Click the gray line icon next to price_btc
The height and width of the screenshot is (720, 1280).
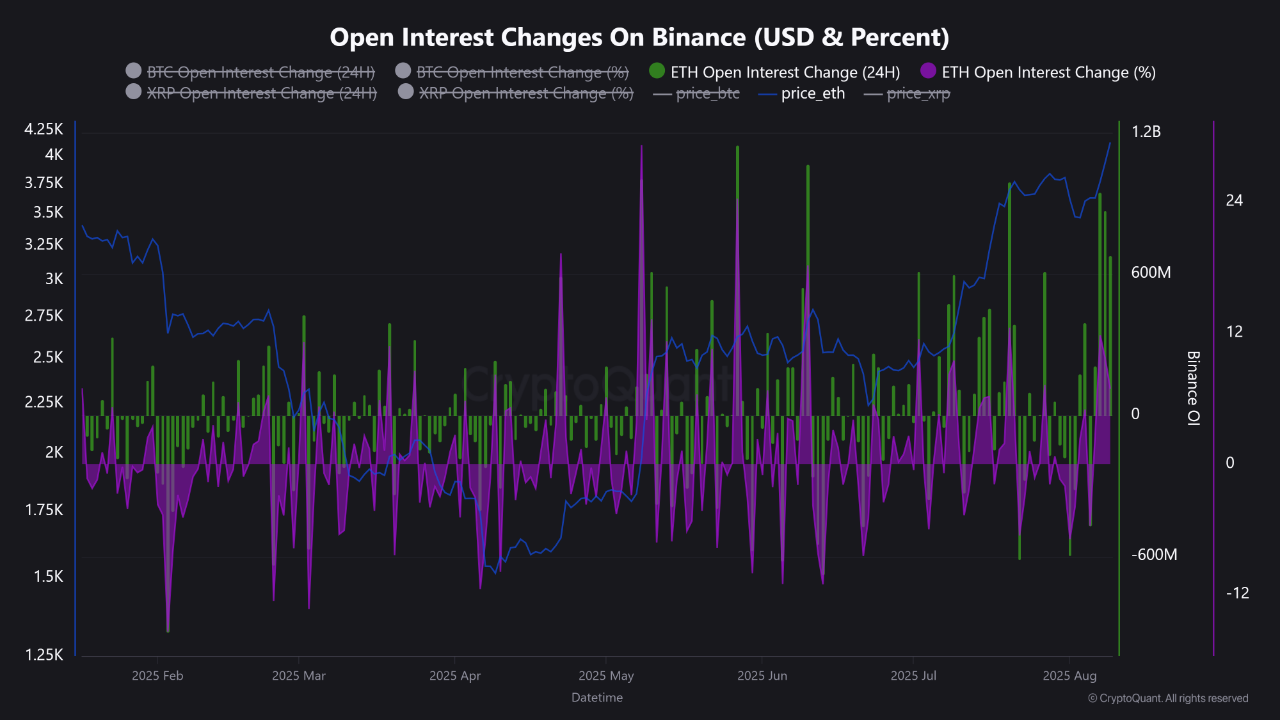tap(663, 93)
